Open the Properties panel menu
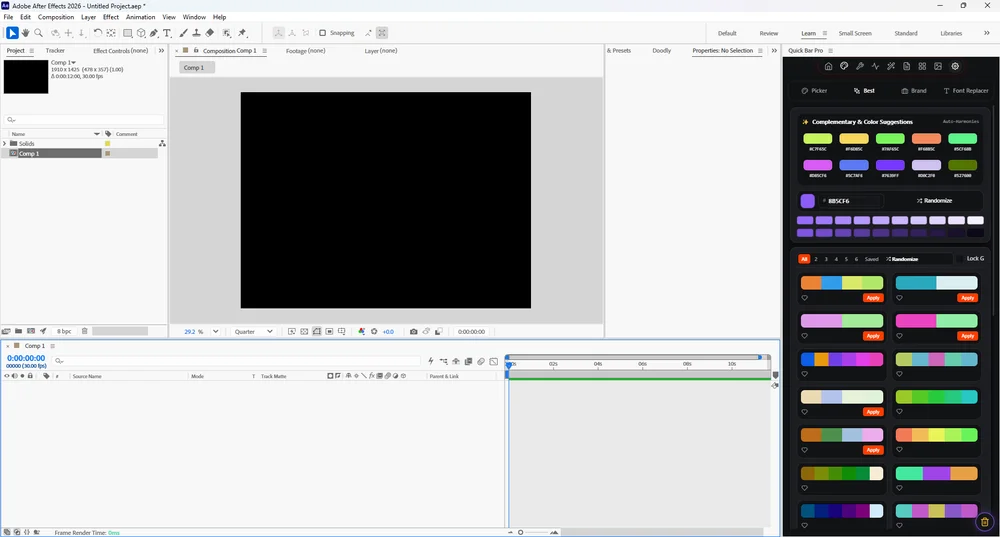 coord(760,50)
